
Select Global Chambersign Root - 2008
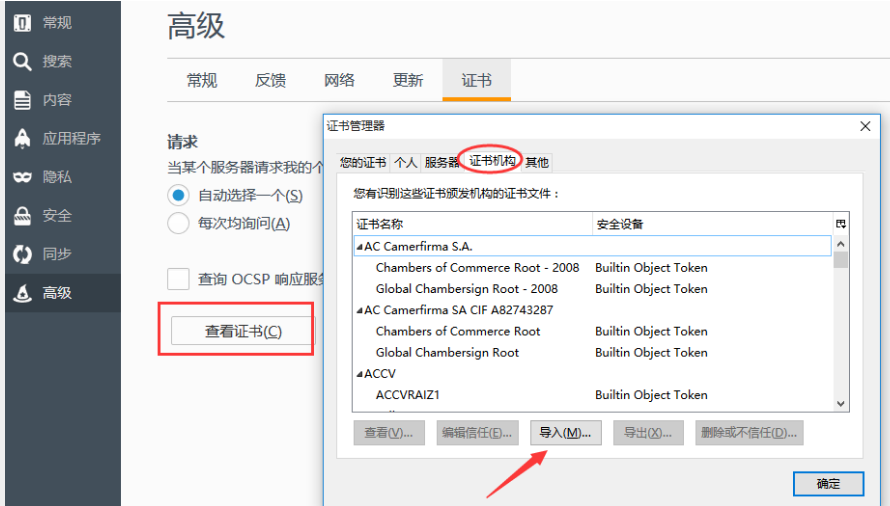(x=467, y=289)
